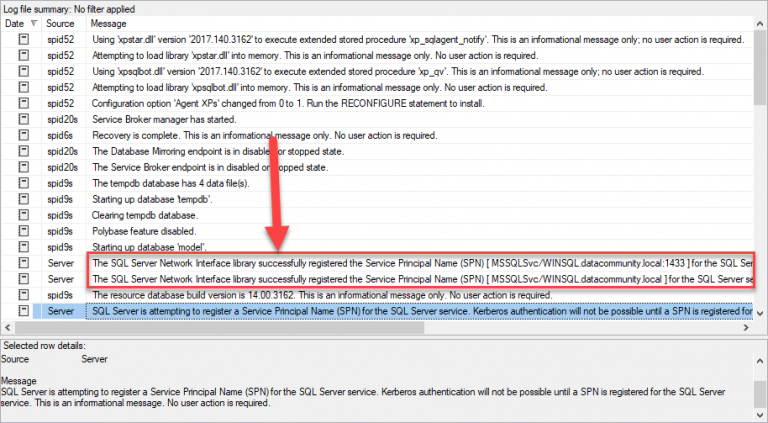Sort the log by the Message column header
768x423 pixels.
click(x=108, y=22)
